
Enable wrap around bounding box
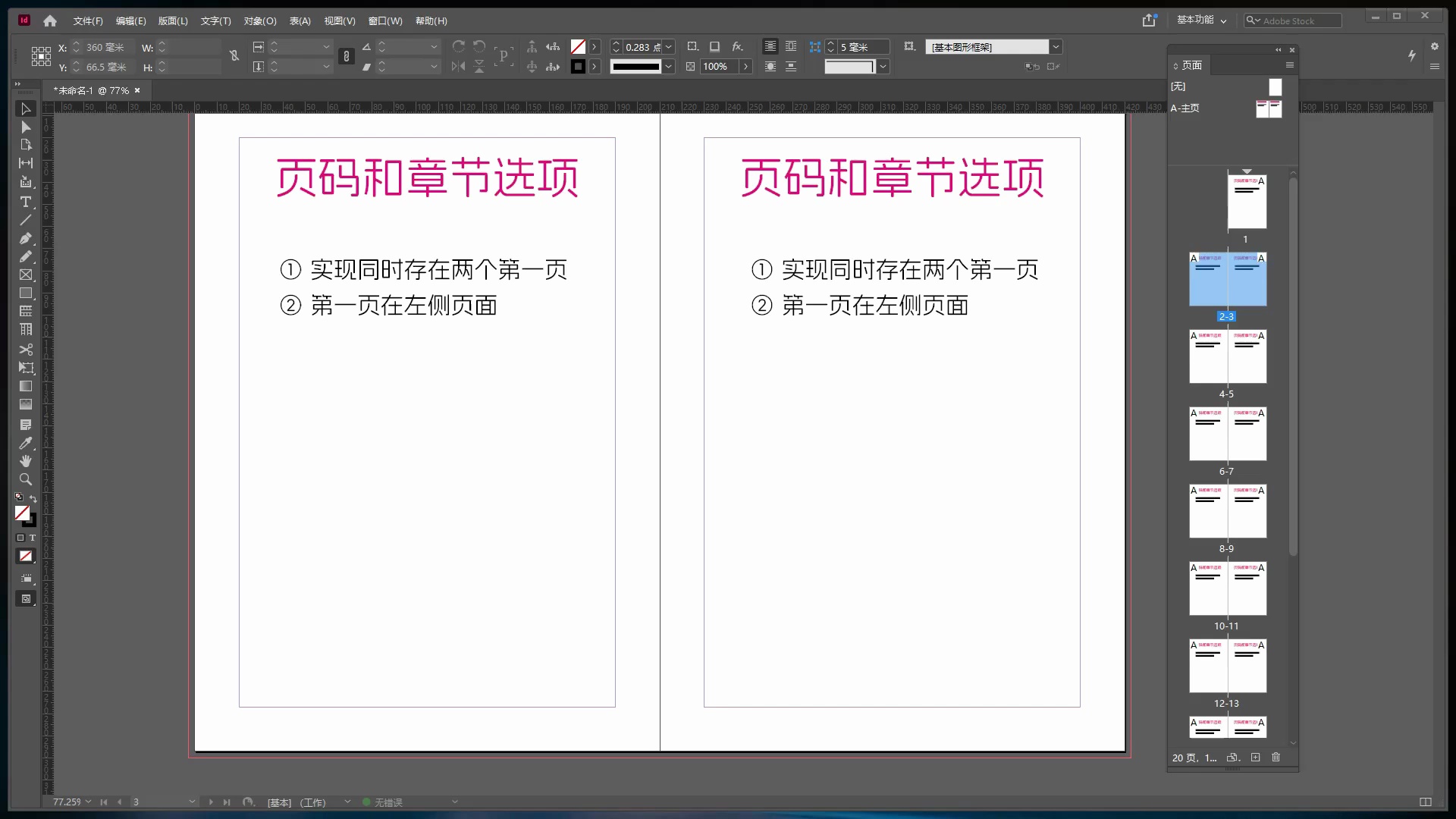(x=790, y=47)
